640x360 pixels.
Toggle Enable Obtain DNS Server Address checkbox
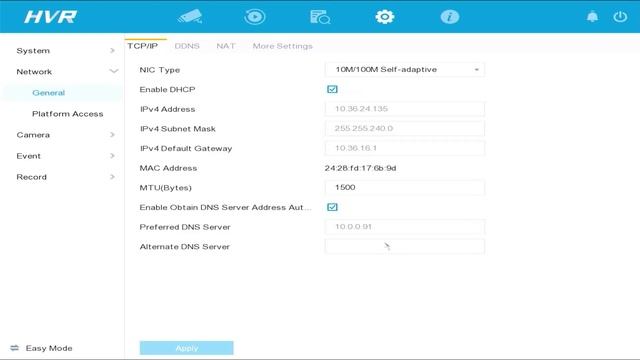pos(332,207)
